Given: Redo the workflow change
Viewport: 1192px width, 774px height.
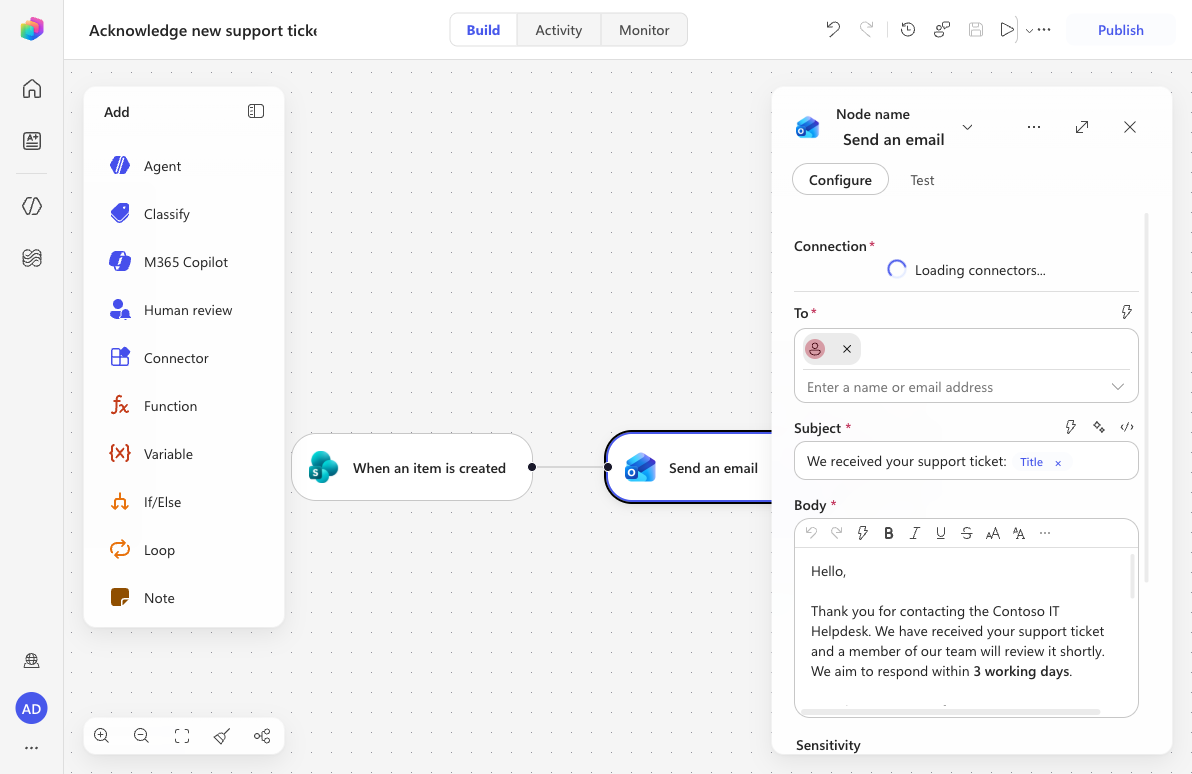Looking at the screenshot, I should [866, 30].
